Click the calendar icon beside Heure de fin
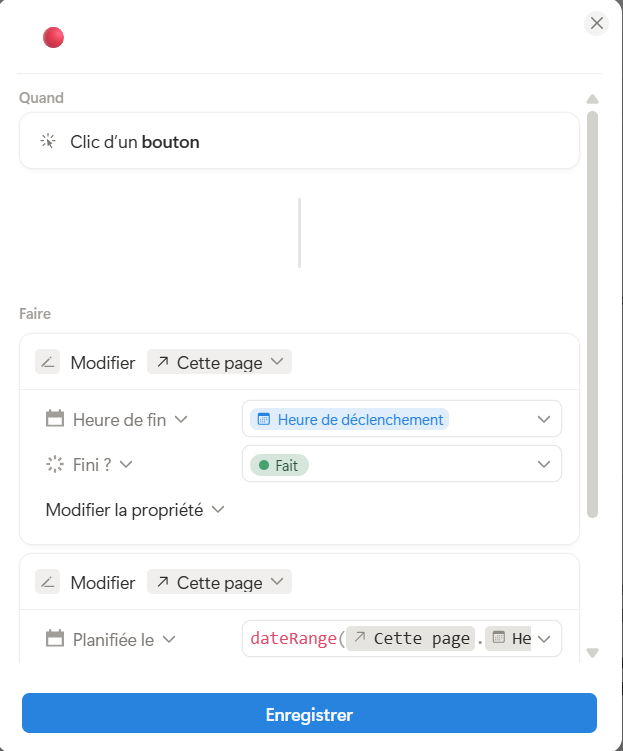This screenshot has width=623, height=751. point(55,419)
